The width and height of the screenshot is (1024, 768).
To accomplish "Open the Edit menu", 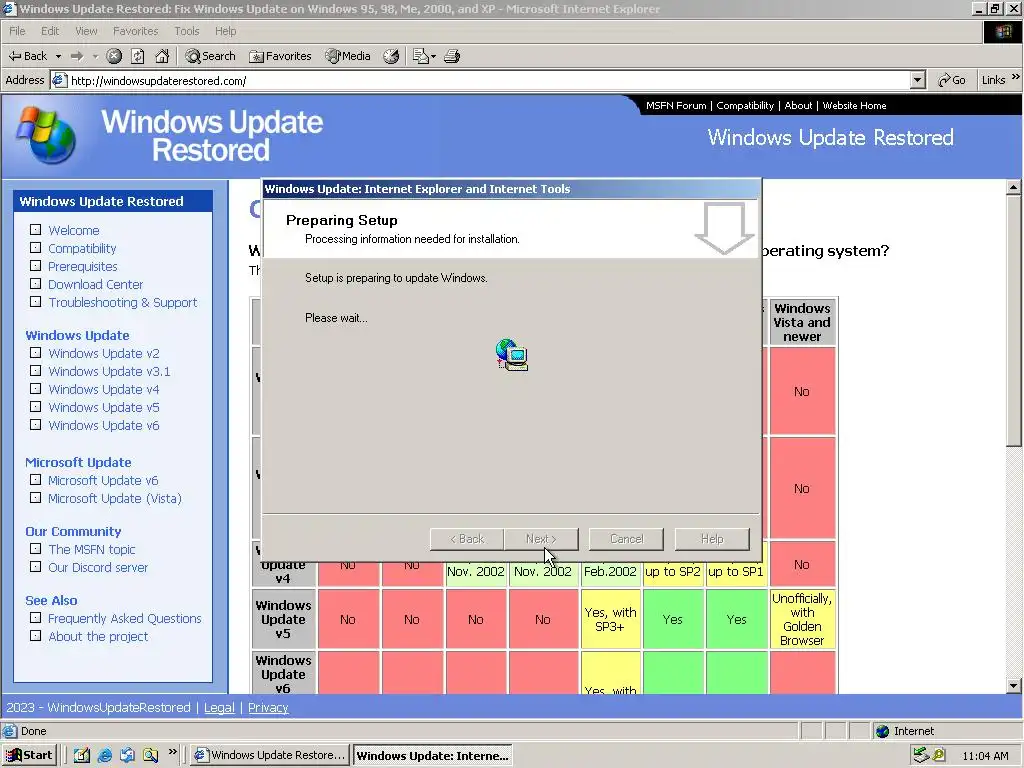I will click(x=50, y=31).
